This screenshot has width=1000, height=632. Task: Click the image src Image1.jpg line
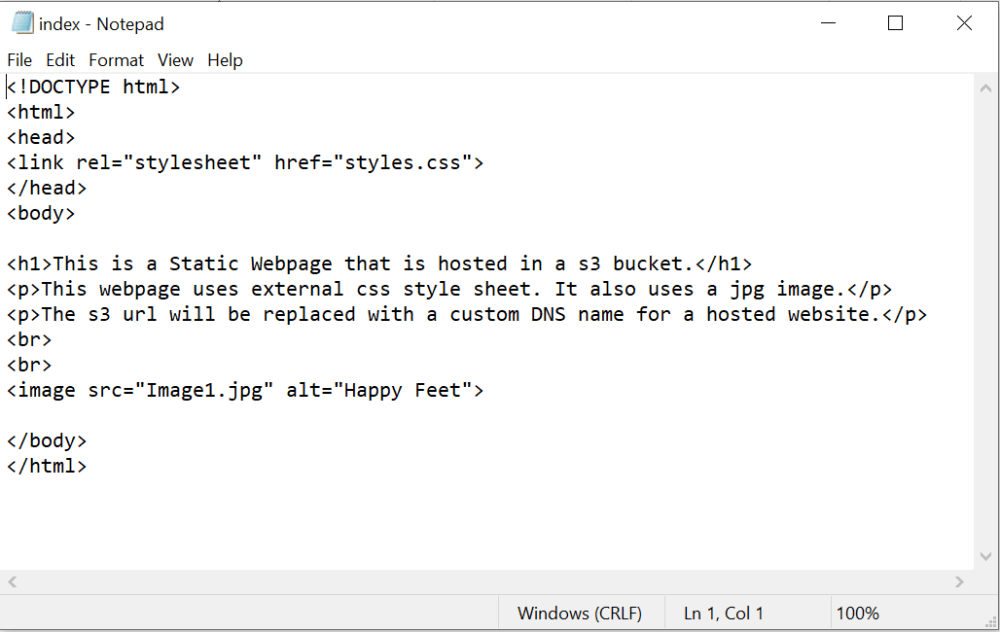click(245, 390)
